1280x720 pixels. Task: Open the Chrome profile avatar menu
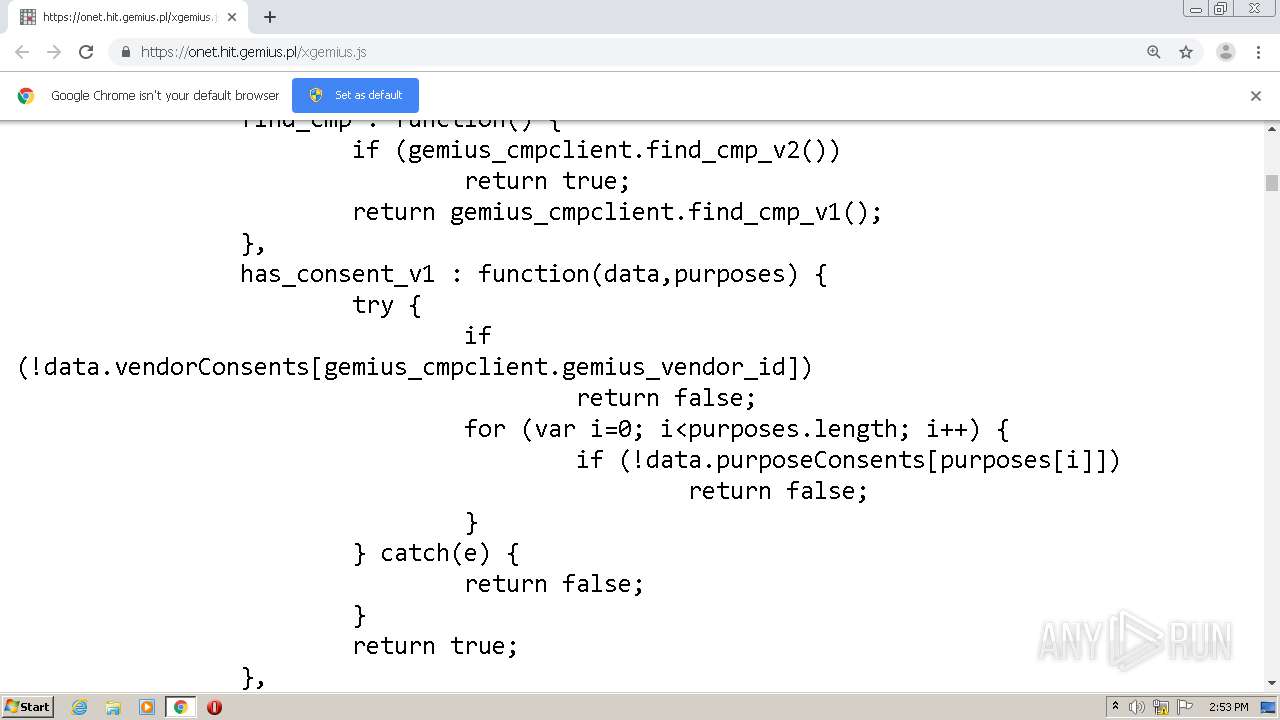click(x=1226, y=52)
